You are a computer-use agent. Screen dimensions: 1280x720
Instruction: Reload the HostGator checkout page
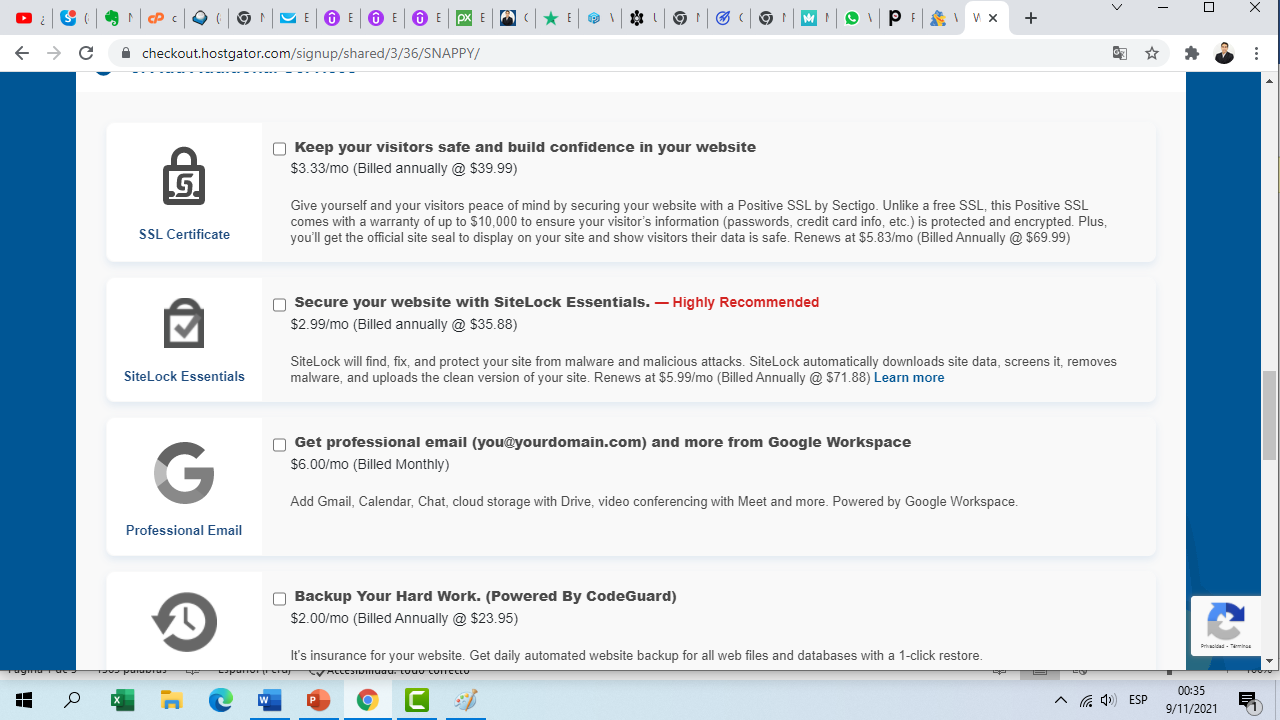click(x=86, y=53)
